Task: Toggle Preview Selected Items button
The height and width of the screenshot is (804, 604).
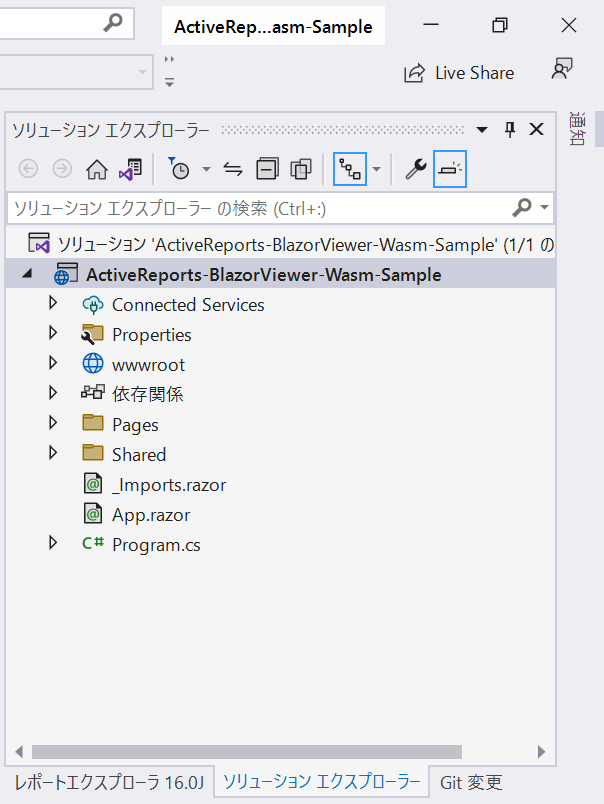Action: [450, 169]
